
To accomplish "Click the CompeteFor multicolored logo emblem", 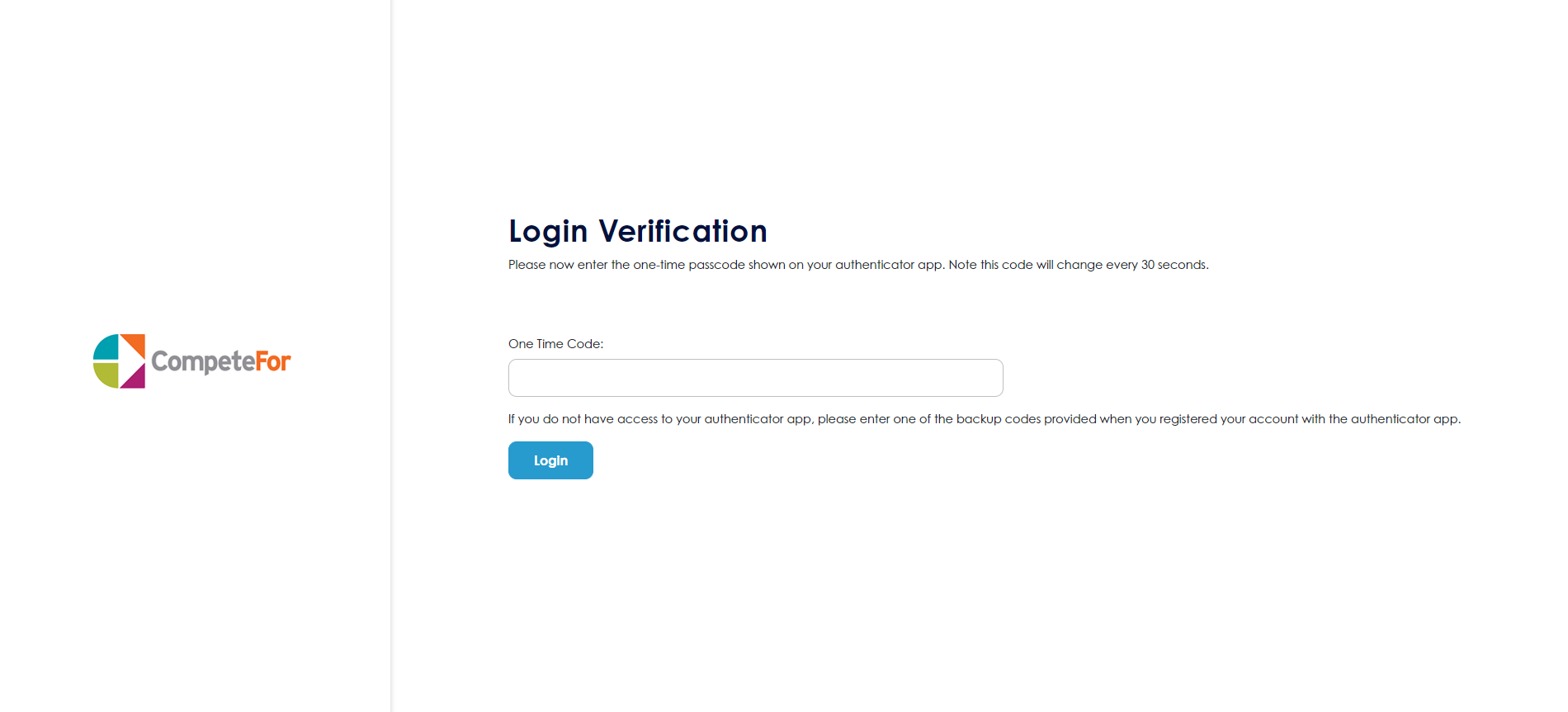I will (x=120, y=361).
